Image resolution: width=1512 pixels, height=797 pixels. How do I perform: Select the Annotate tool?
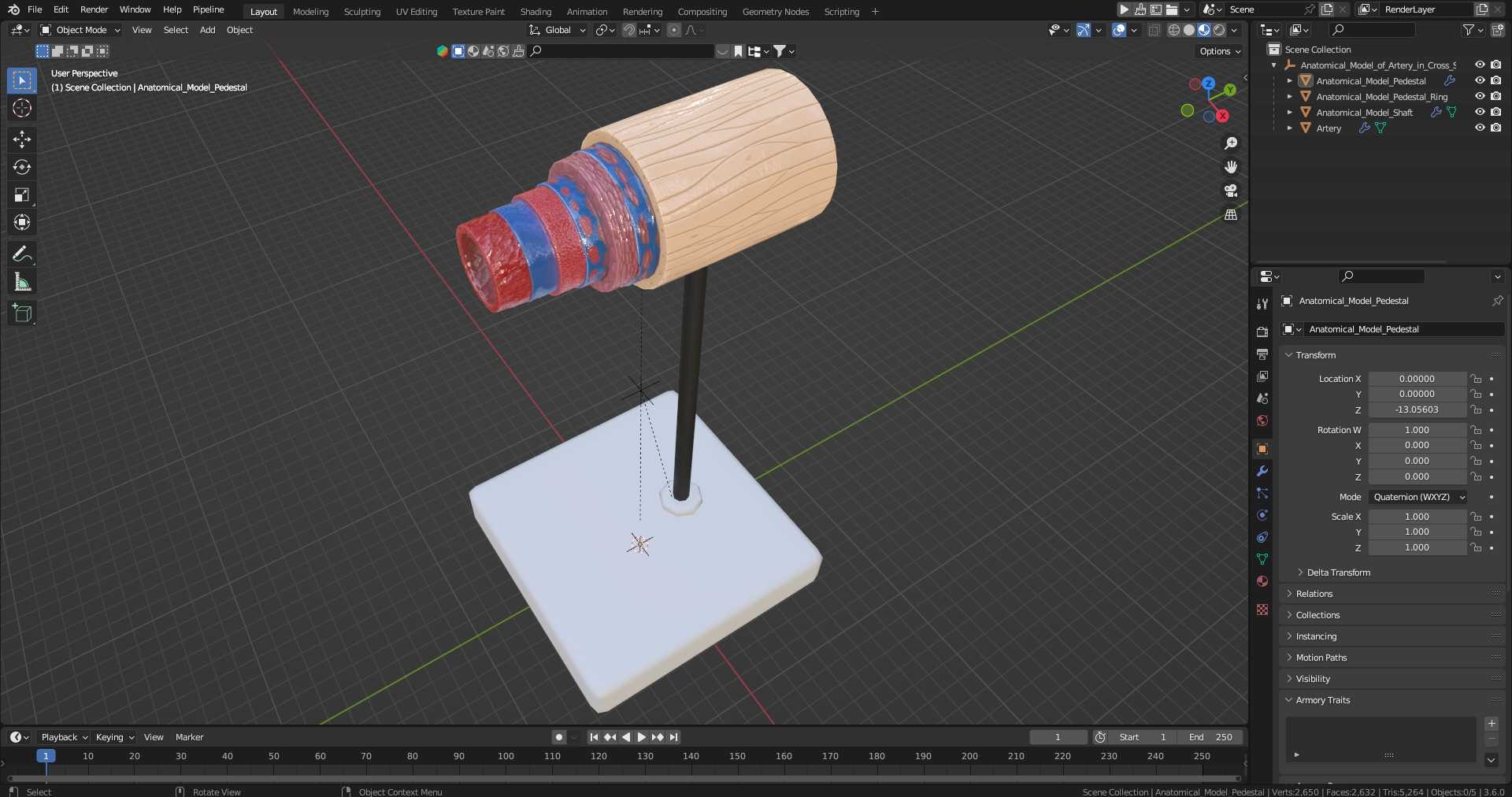point(22,254)
